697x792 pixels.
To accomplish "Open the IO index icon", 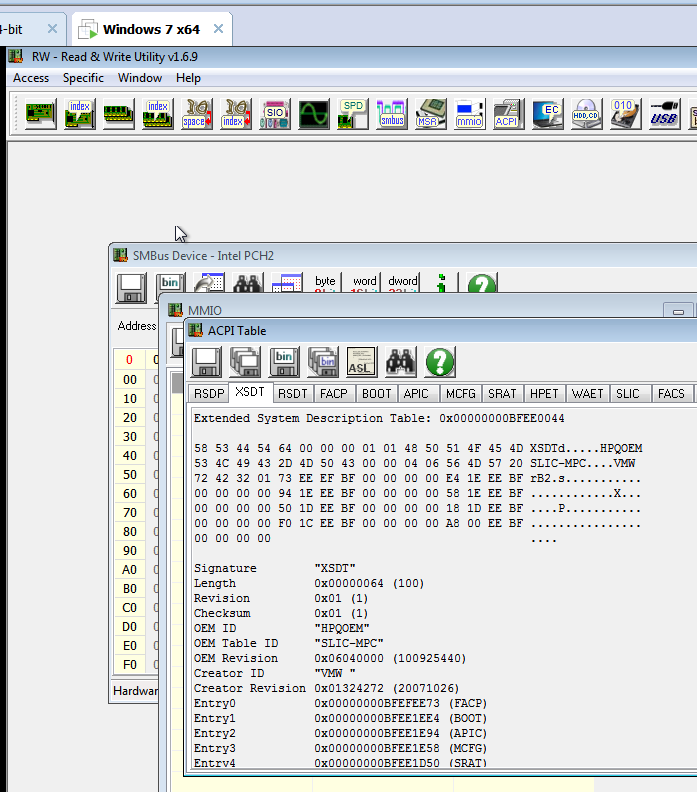I will click(x=236, y=114).
